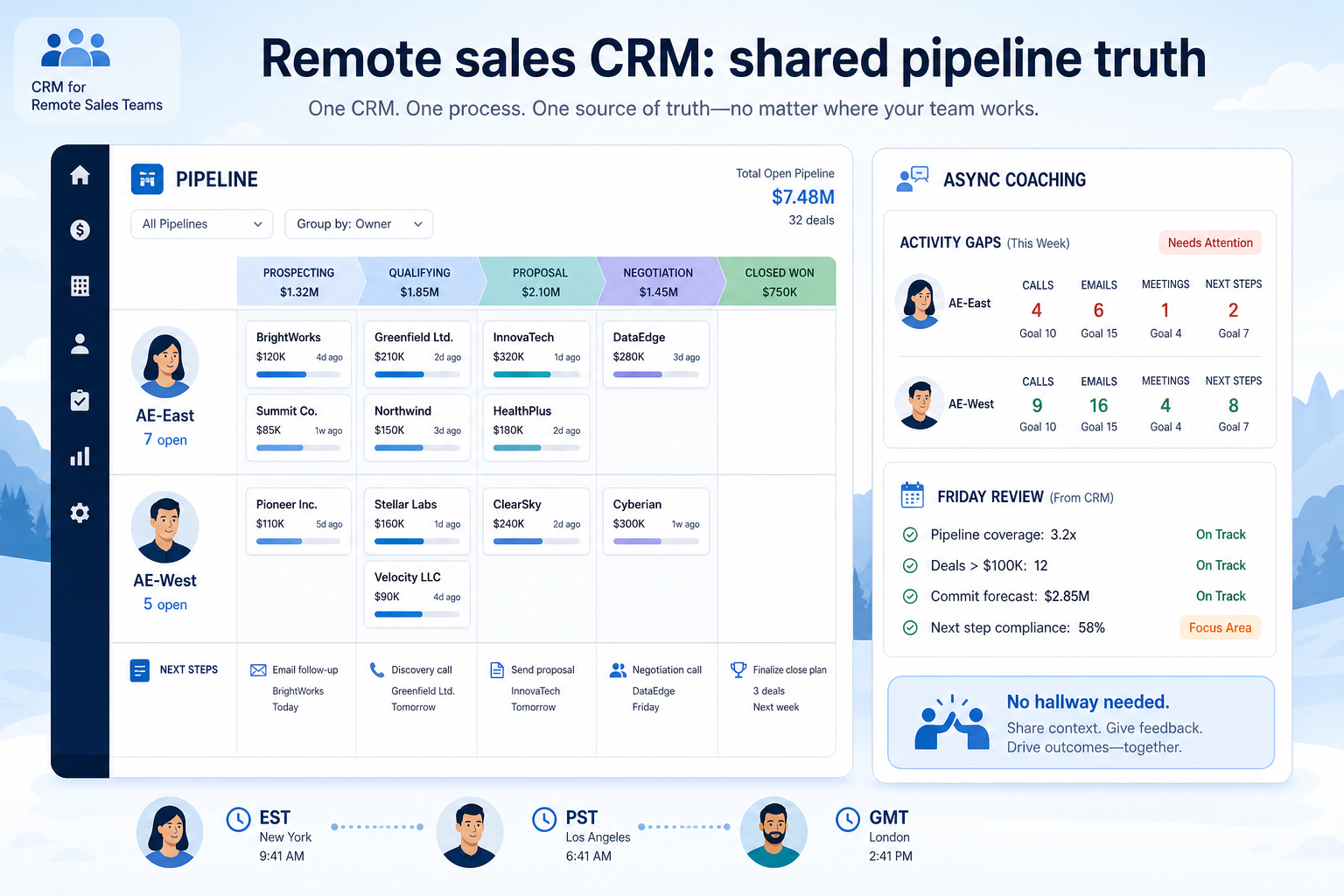Toggle the Next step compliance check circle

coord(910,627)
